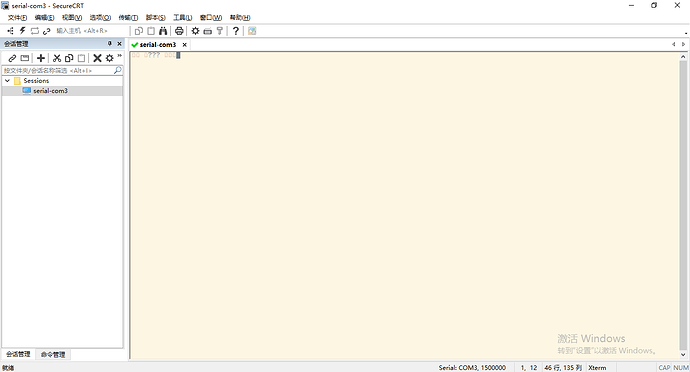690x372 pixels.
Task: Click the Delete X icon in session manager
Action: pyautogui.click(x=97, y=58)
